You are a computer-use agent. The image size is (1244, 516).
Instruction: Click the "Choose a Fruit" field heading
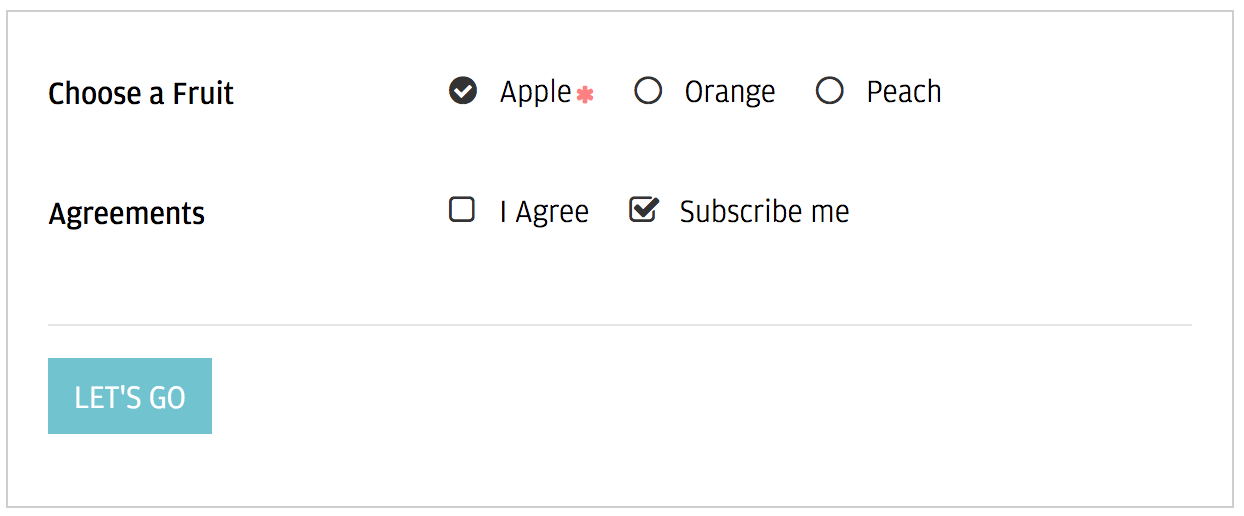[x=141, y=94]
